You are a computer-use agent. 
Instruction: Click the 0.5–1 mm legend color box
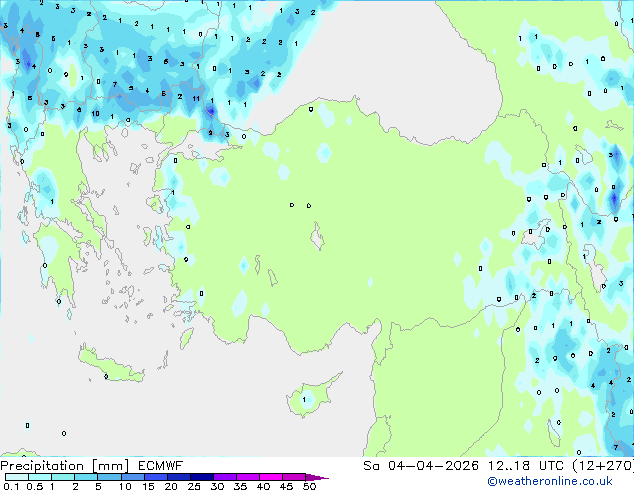pos(40,477)
